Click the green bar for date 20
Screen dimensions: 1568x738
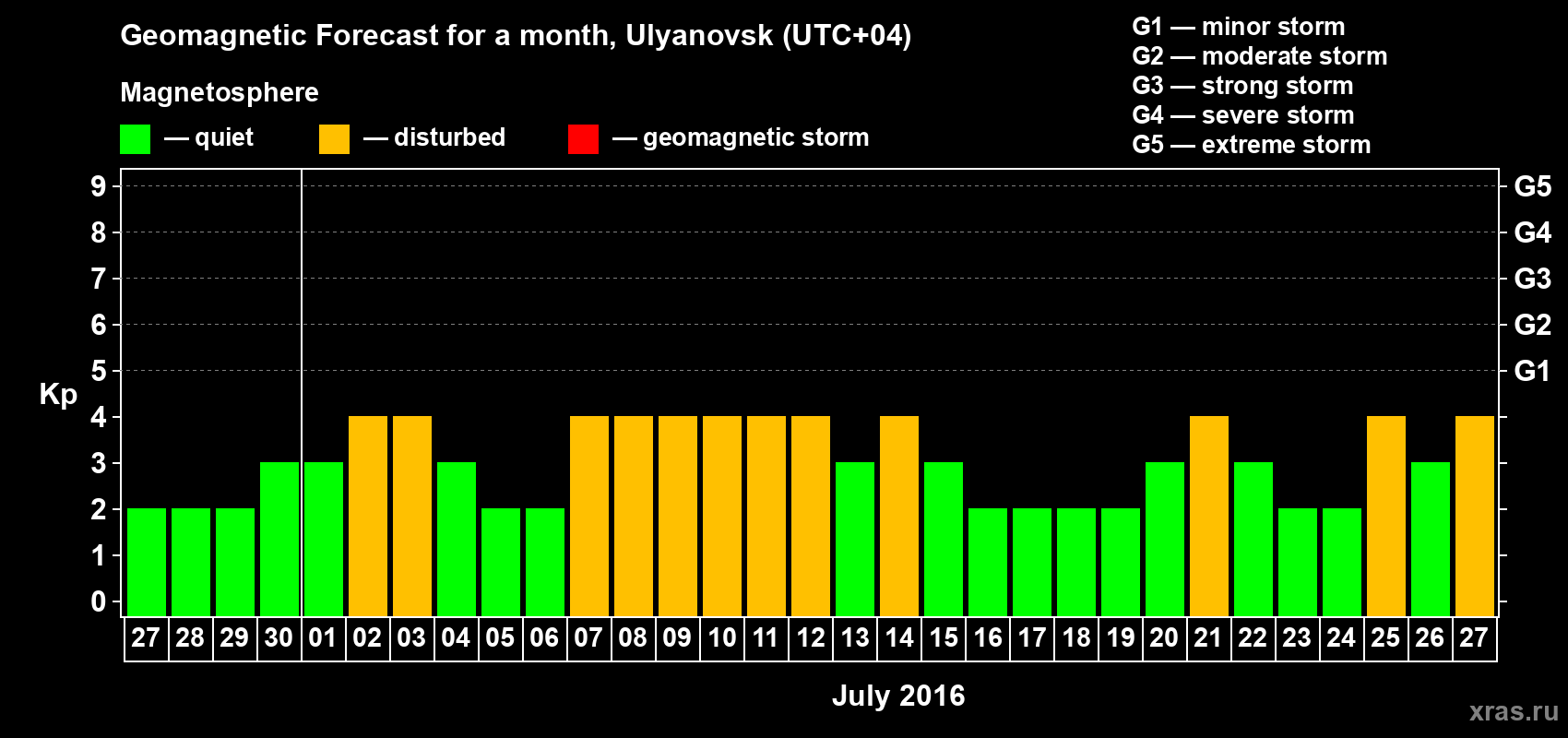click(1165, 540)
